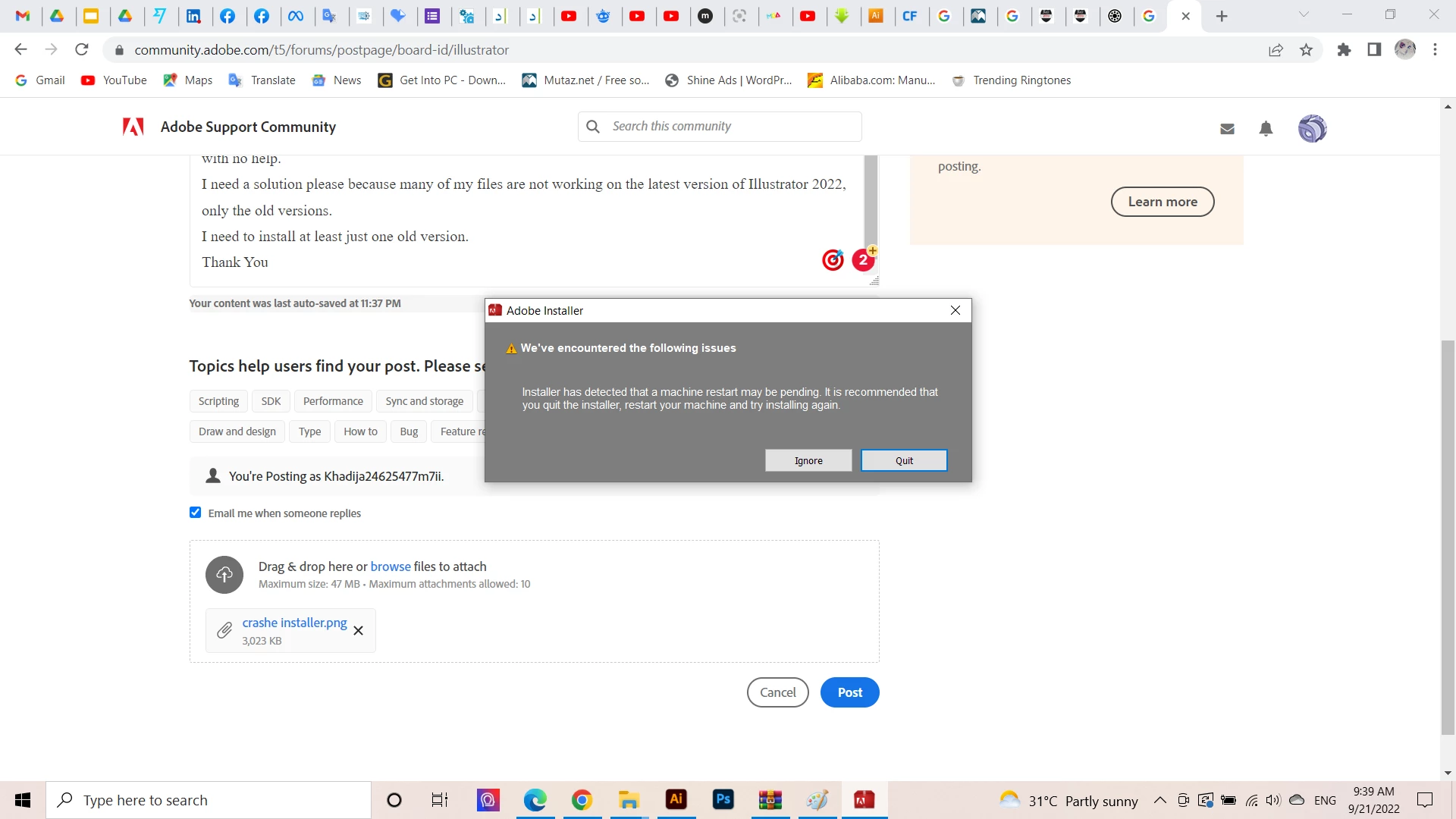Viewport: 1456px width, 819px height.
Task: Open the Translate bookmark
Action: pyautogui.click(x=262, y=80)
